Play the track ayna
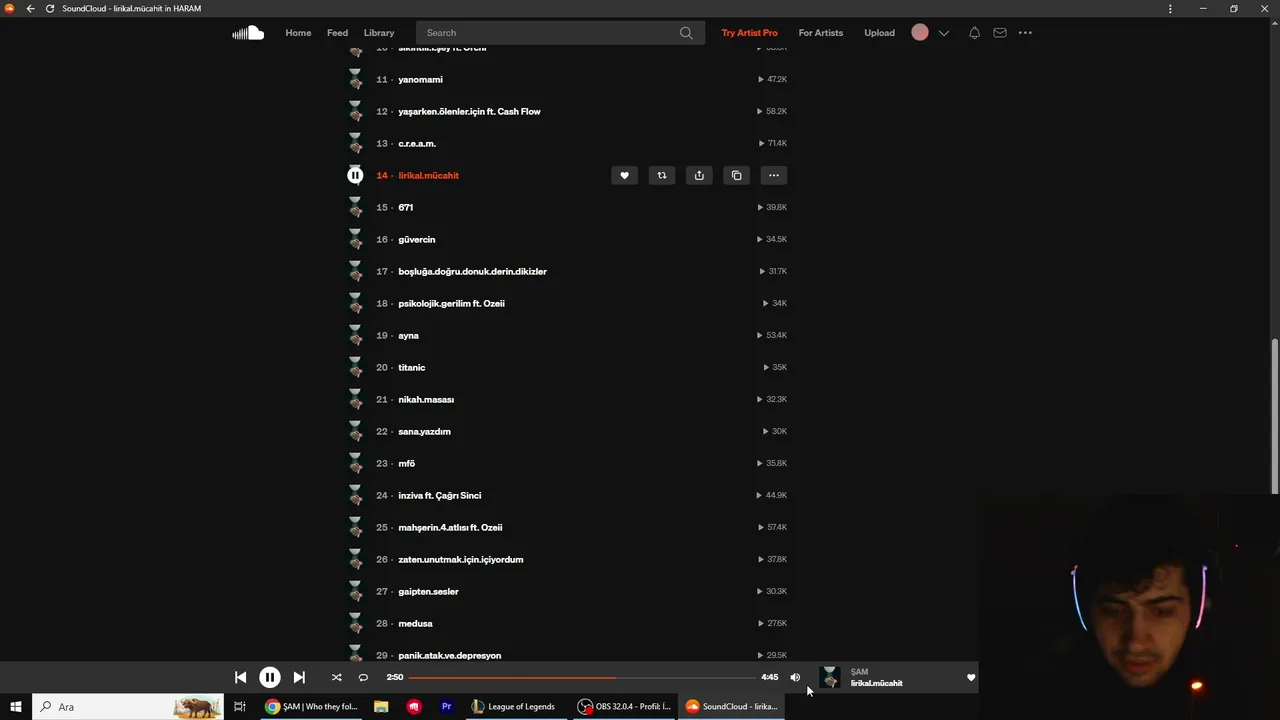Screen dimensions: 1280x720 [x=408, y=335]
